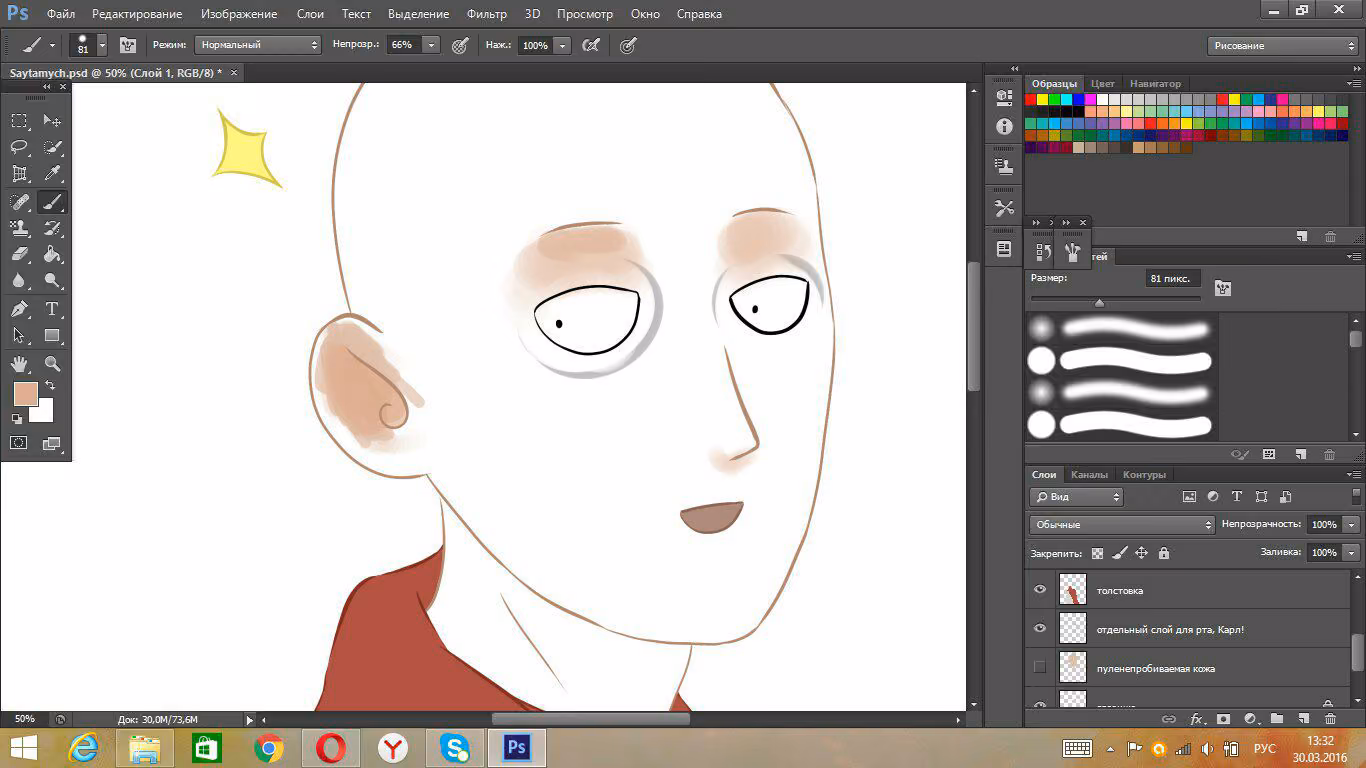
Task: Add a layer mask to the layer
Action: (1223, 719)
